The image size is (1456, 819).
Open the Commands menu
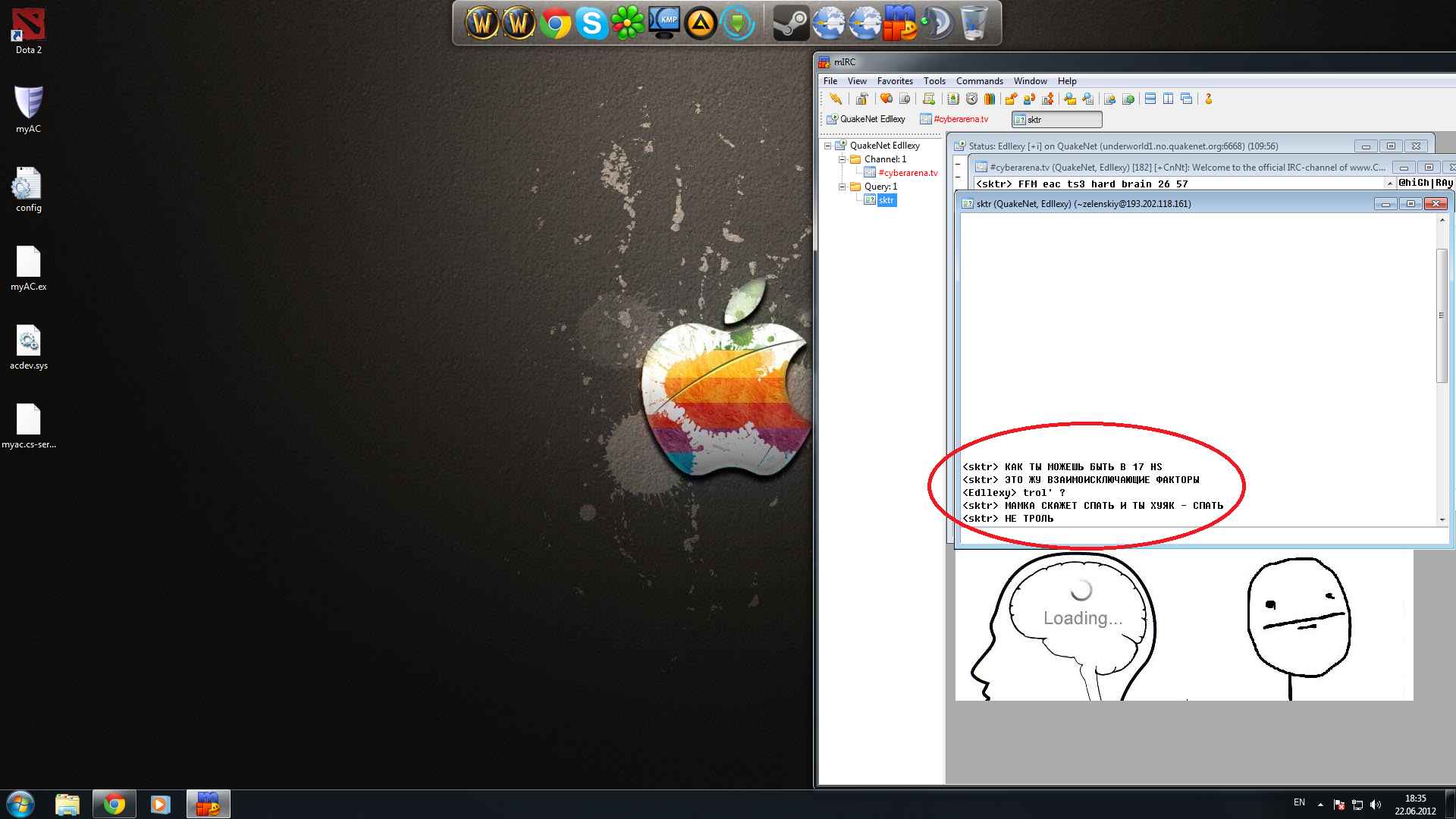point(979,81)
